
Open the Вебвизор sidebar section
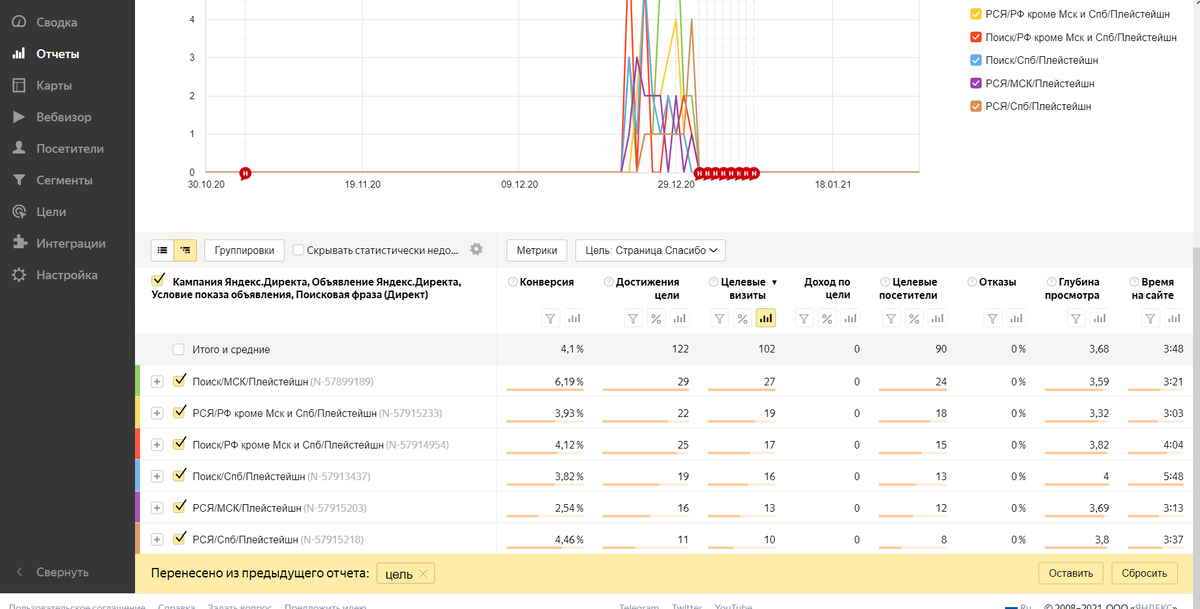(x=64, y=117)
